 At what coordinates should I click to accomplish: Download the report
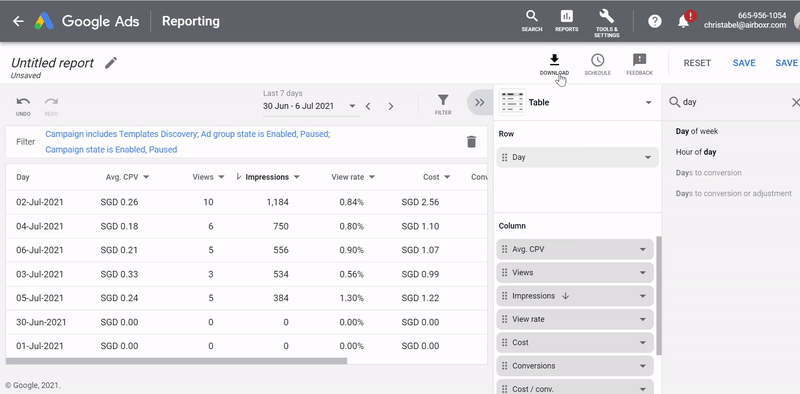pyautogui.click(x=554, y=65)
